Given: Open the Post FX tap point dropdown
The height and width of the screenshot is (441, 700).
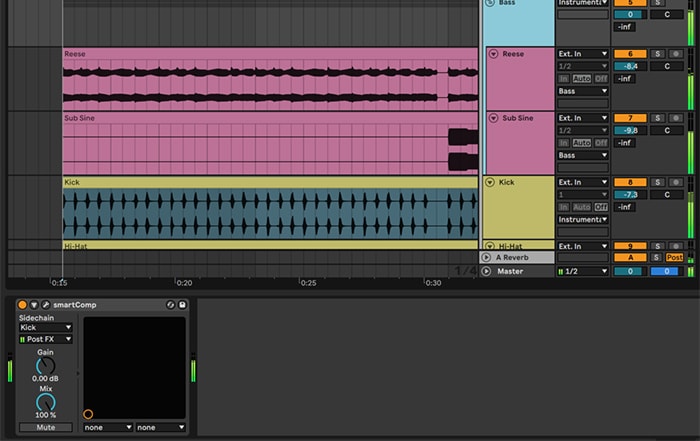Looking at the screenshot, I should pyautogui.click(x=46, y=339).
